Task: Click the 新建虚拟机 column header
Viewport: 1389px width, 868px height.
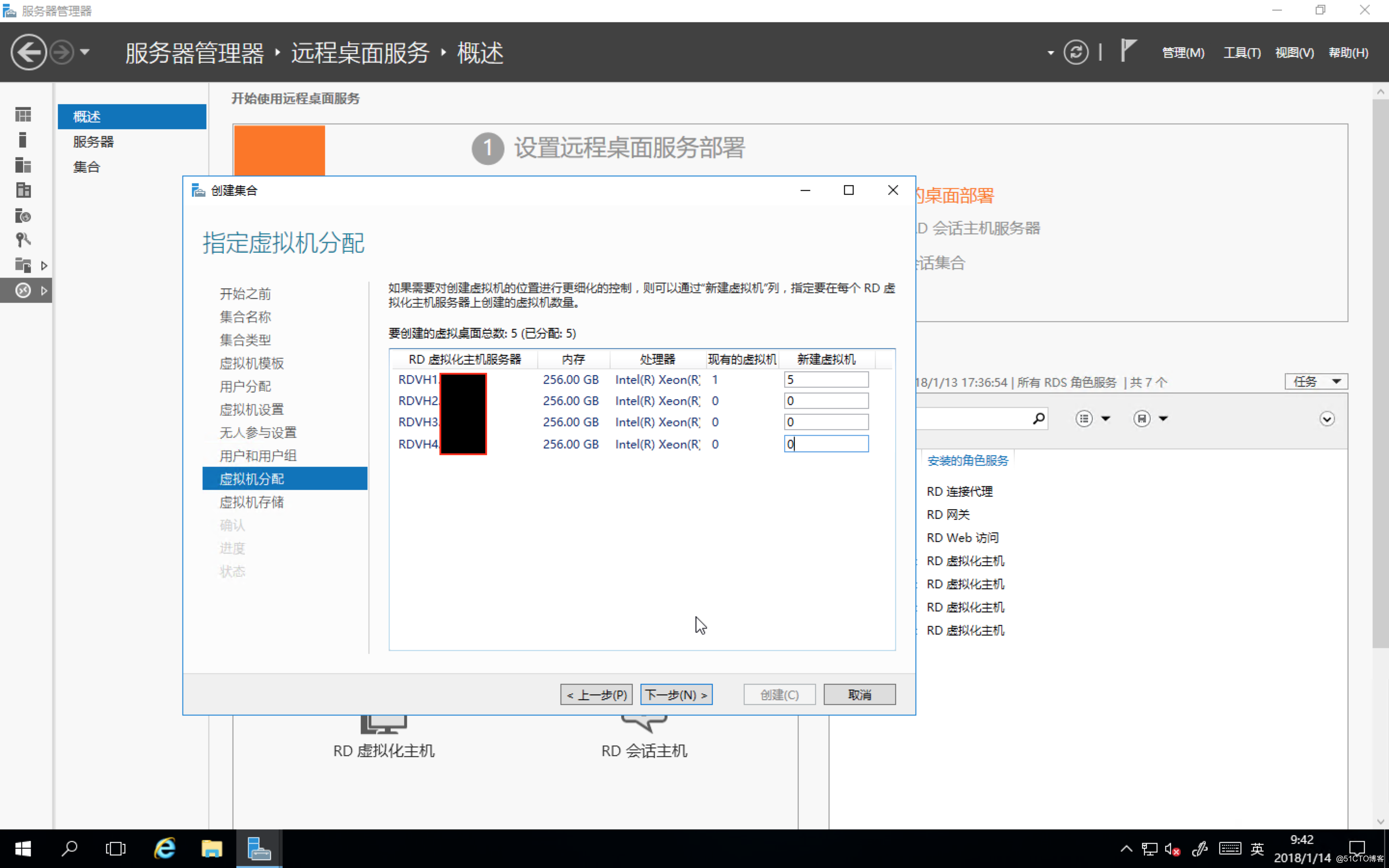Action: pos(827,359)
